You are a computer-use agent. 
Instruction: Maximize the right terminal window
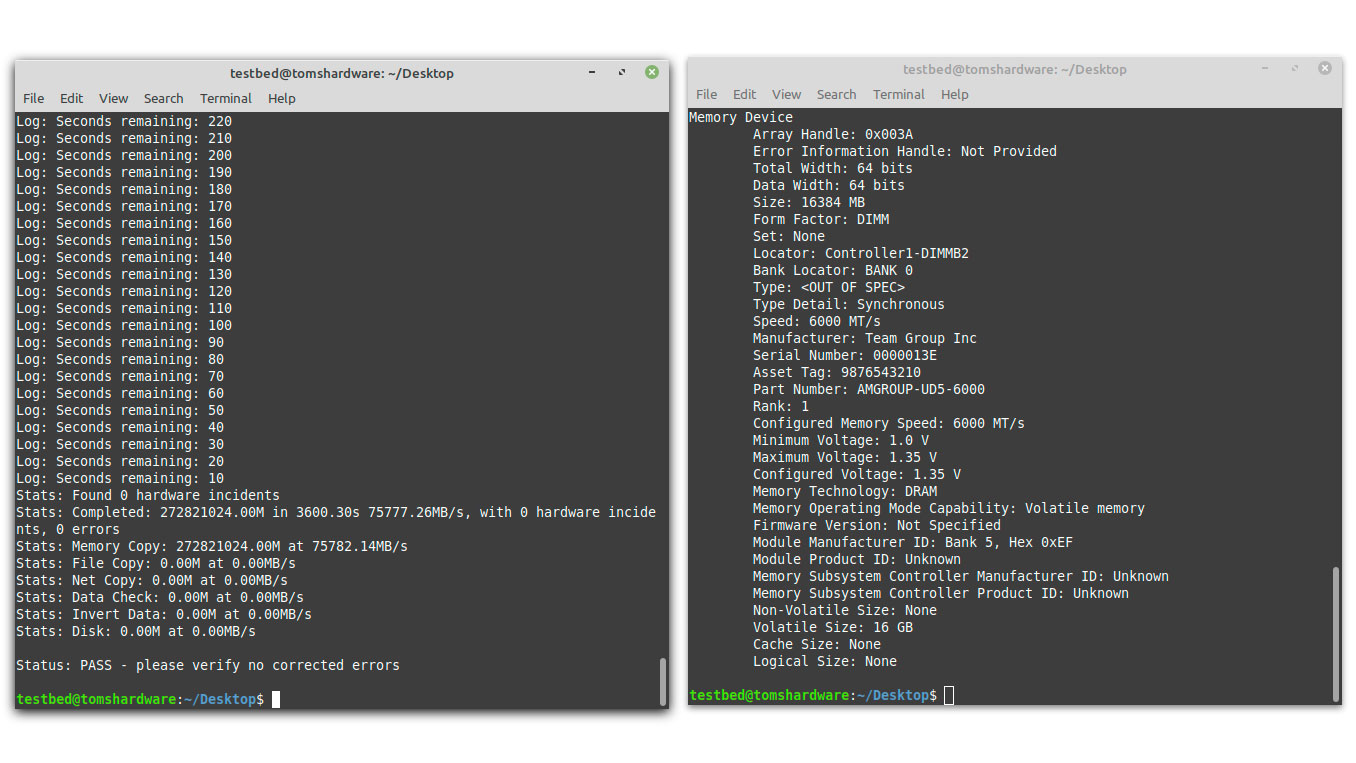click(x=1295, y=68)
